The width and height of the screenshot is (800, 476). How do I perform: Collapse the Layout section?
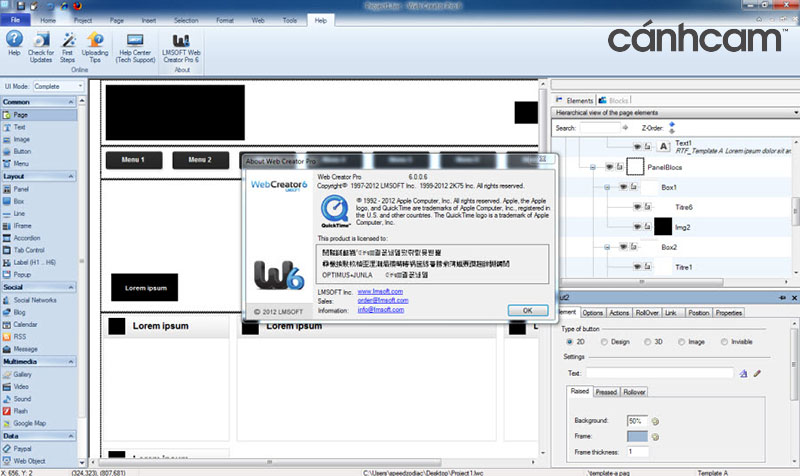pyautogui.click(x=70, y=177)
